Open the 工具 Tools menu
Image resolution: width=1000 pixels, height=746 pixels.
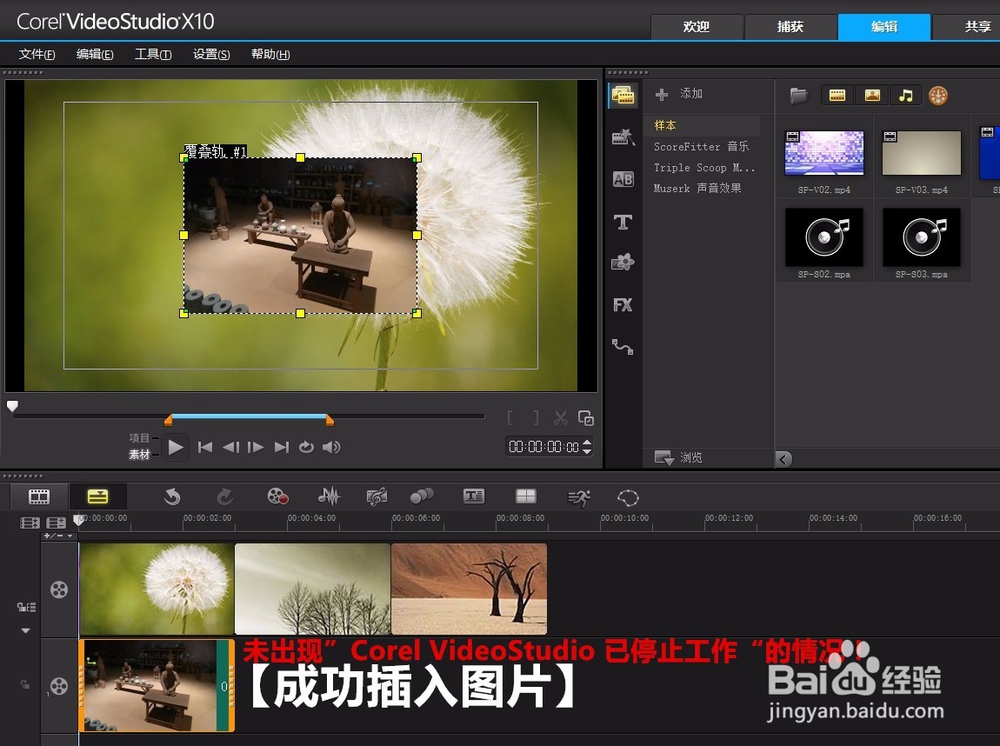click(x=153, y=54)
